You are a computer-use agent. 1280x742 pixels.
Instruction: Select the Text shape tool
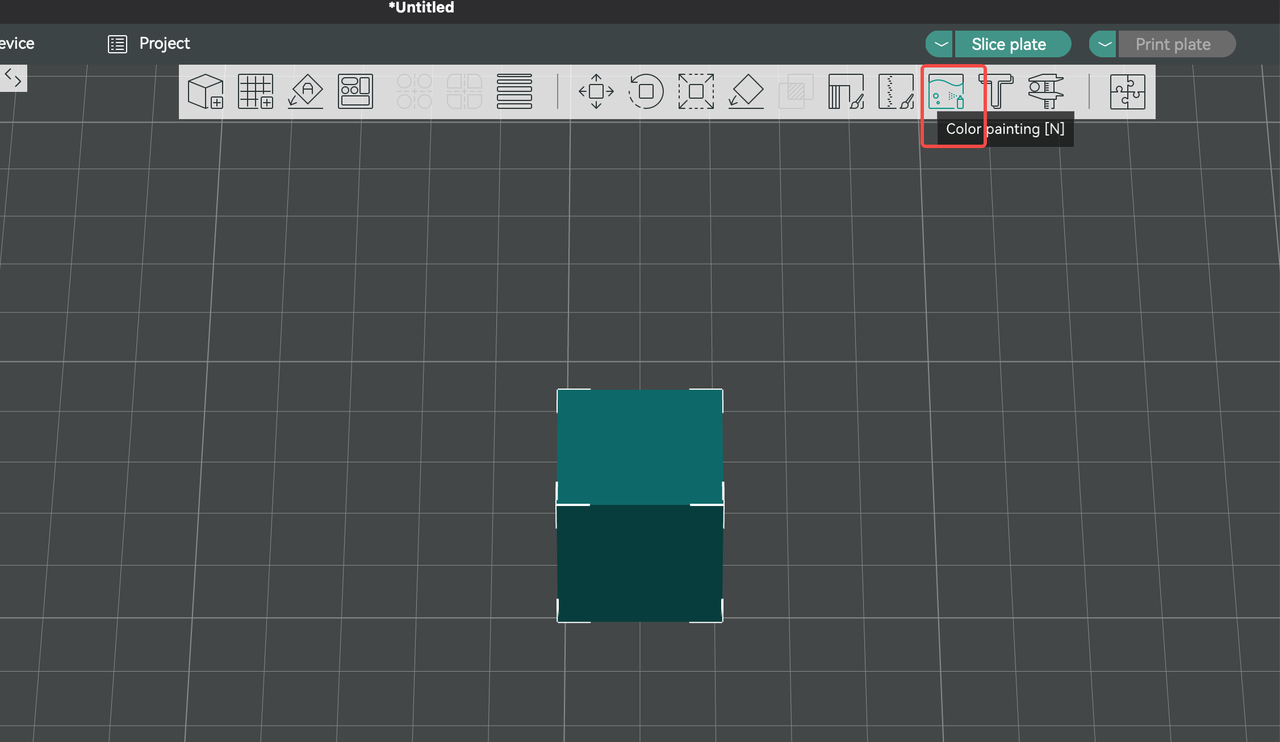click(996, 91)
